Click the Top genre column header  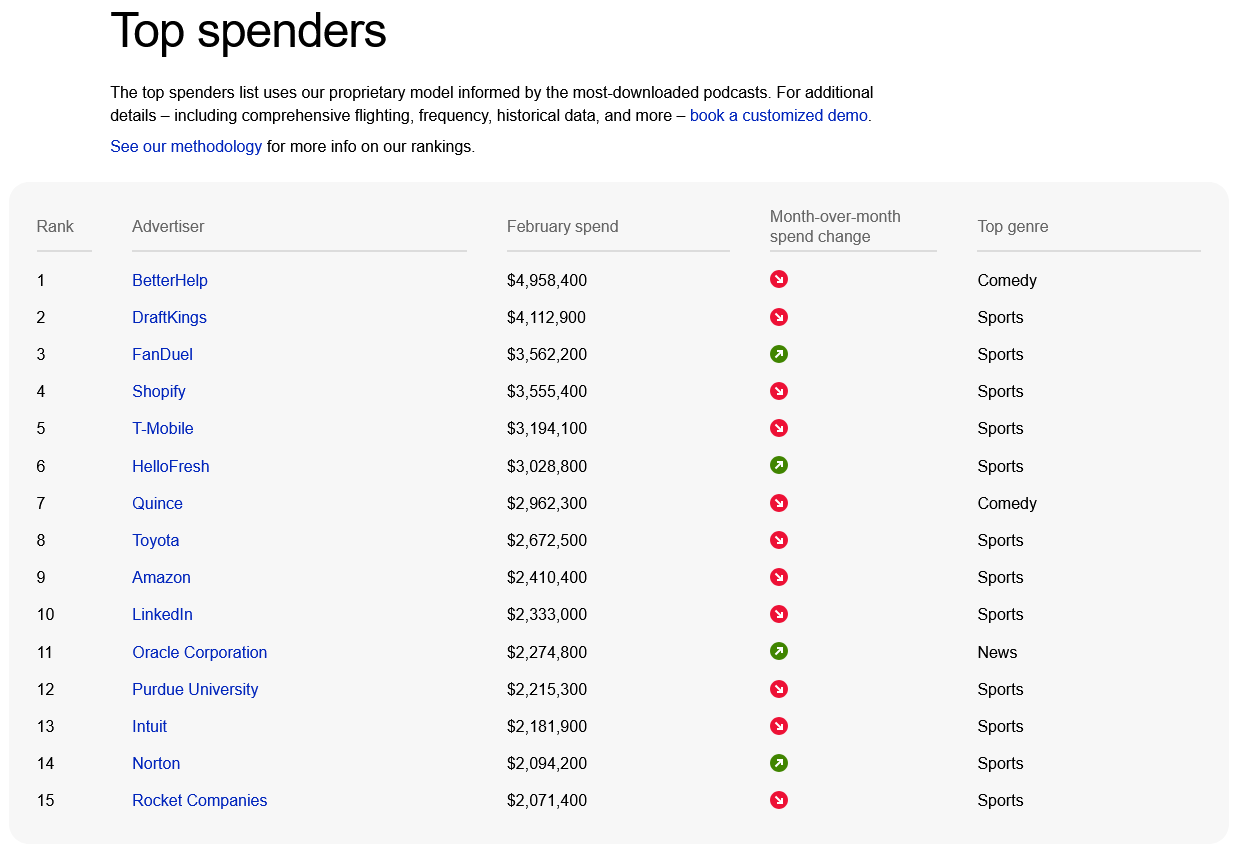click(1013, 226)
